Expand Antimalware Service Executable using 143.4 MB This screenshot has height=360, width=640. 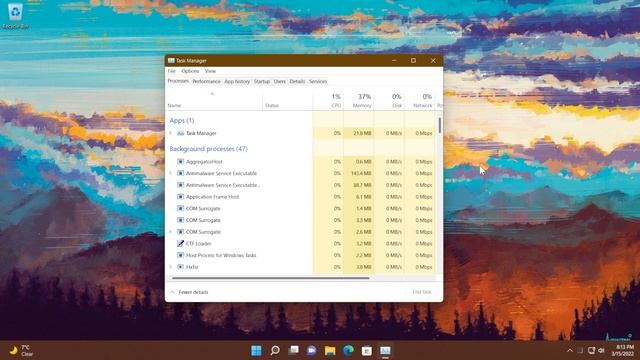point(171,173)
